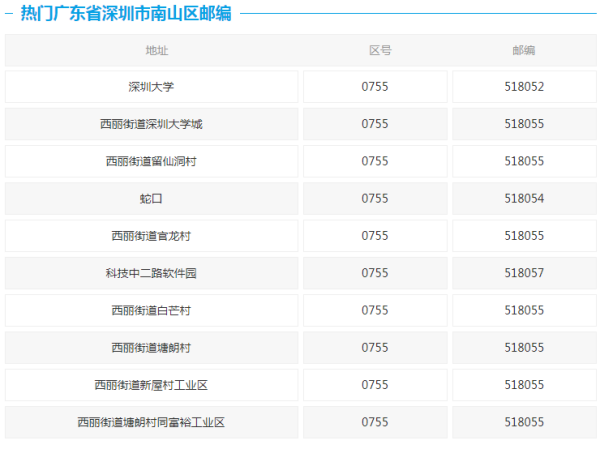This screenshot has height=449, width=600.
Task: Select 西丽街道新屋村工业区 address
Action: [x=151, y=385]
